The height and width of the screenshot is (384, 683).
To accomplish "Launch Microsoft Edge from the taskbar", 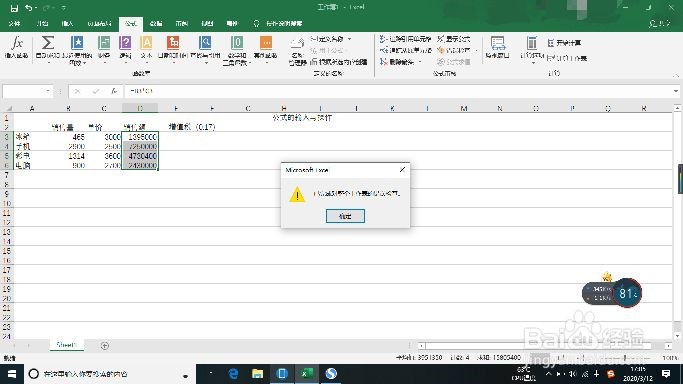I will (x=233, y=374).
